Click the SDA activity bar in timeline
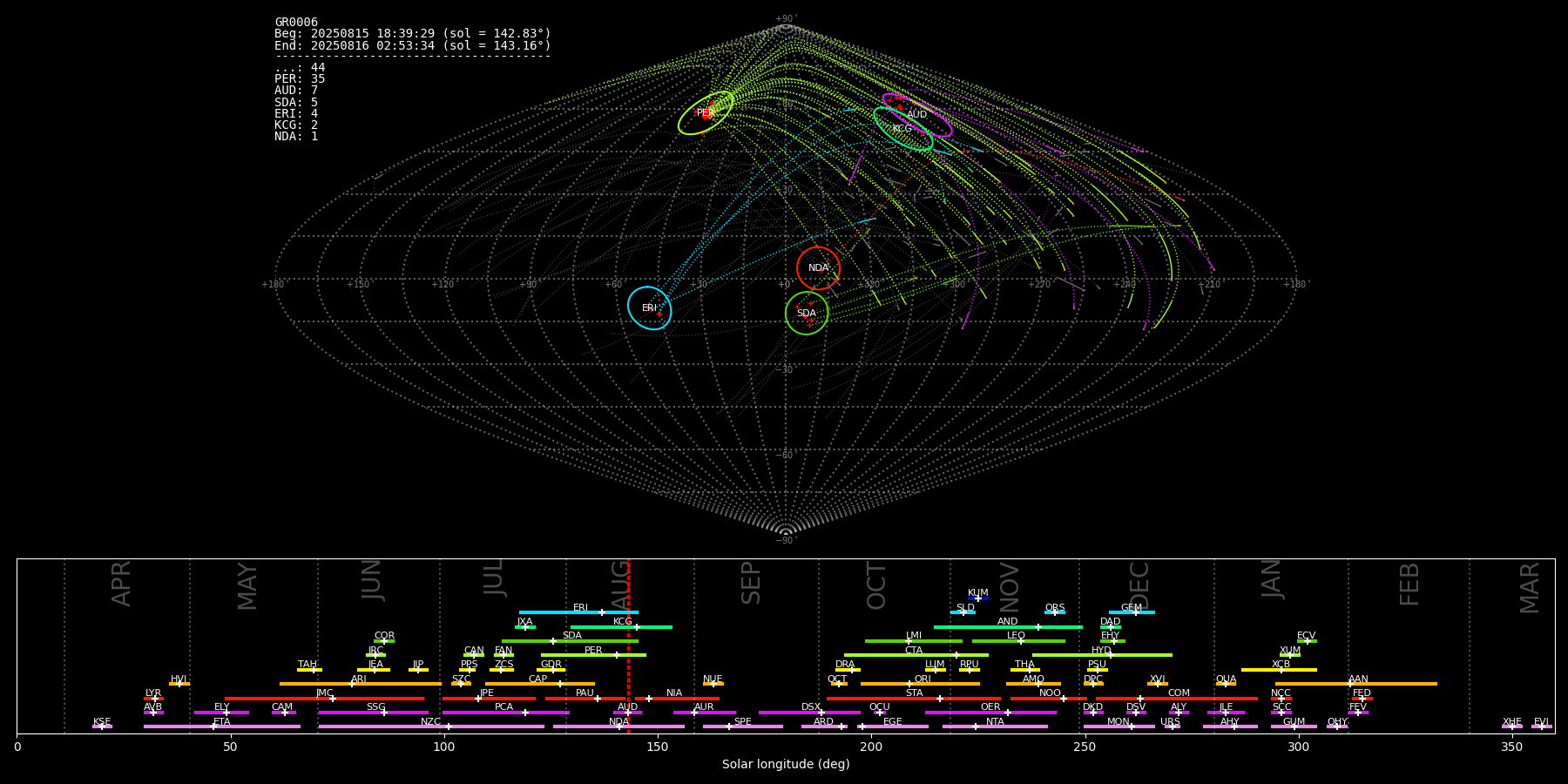 point(570,641)
